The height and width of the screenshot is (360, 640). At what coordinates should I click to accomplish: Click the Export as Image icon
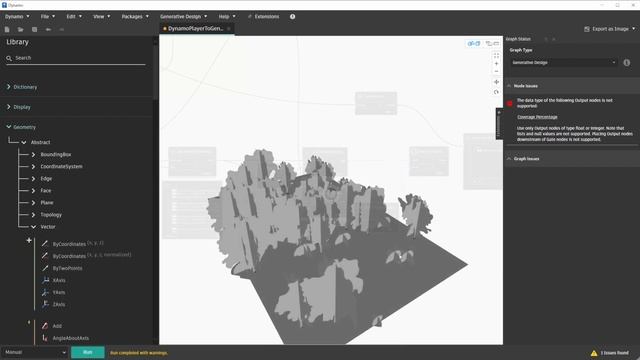point(587,29)
